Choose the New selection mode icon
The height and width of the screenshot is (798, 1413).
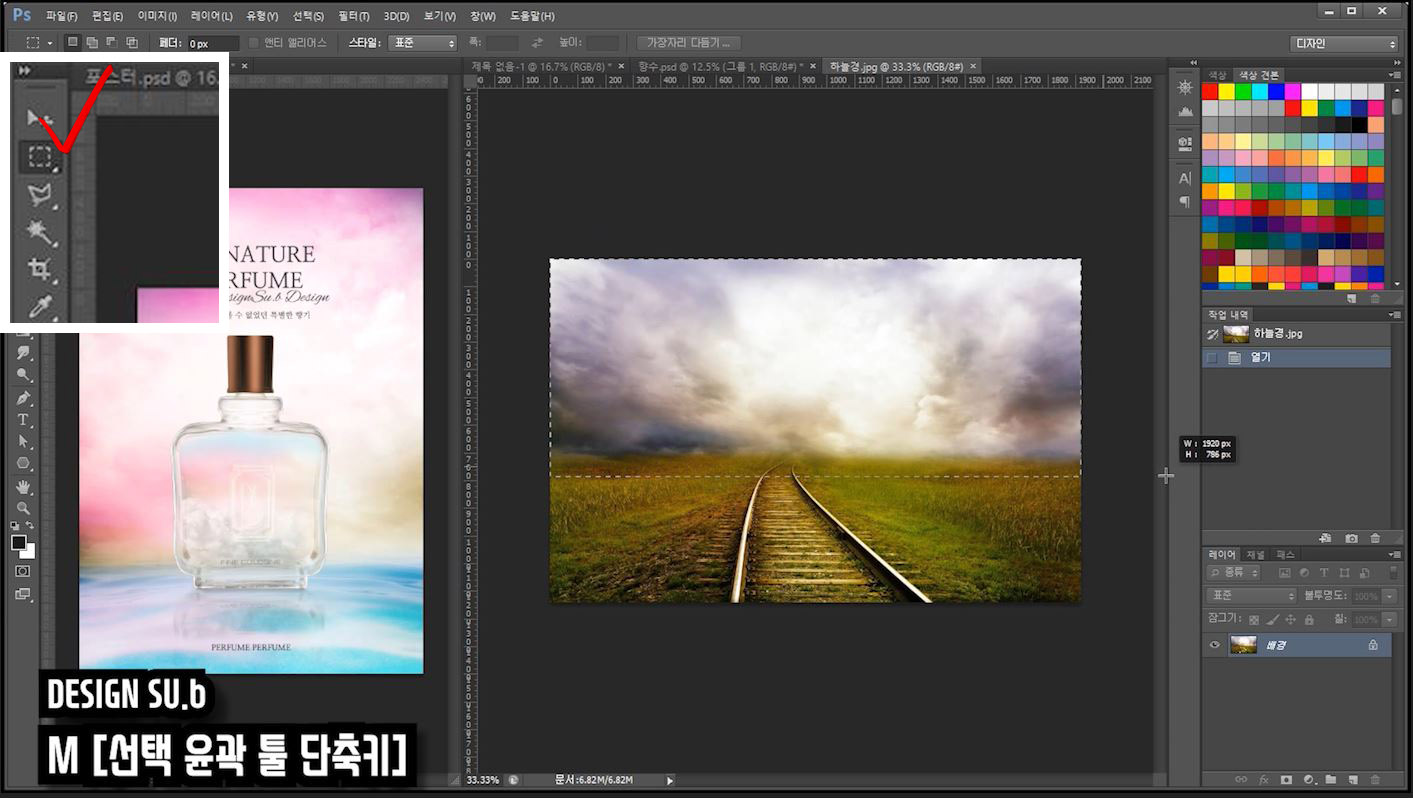pyautogui.click(x=72, y=43)
